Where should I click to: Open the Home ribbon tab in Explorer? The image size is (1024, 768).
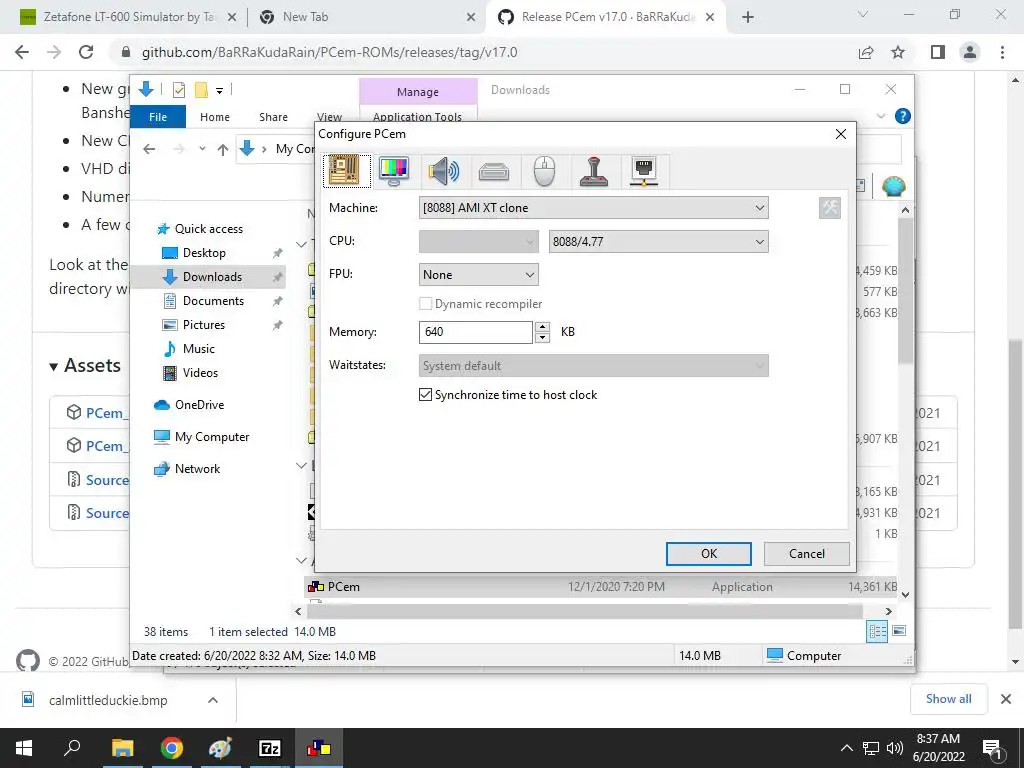tap(215, 117)
